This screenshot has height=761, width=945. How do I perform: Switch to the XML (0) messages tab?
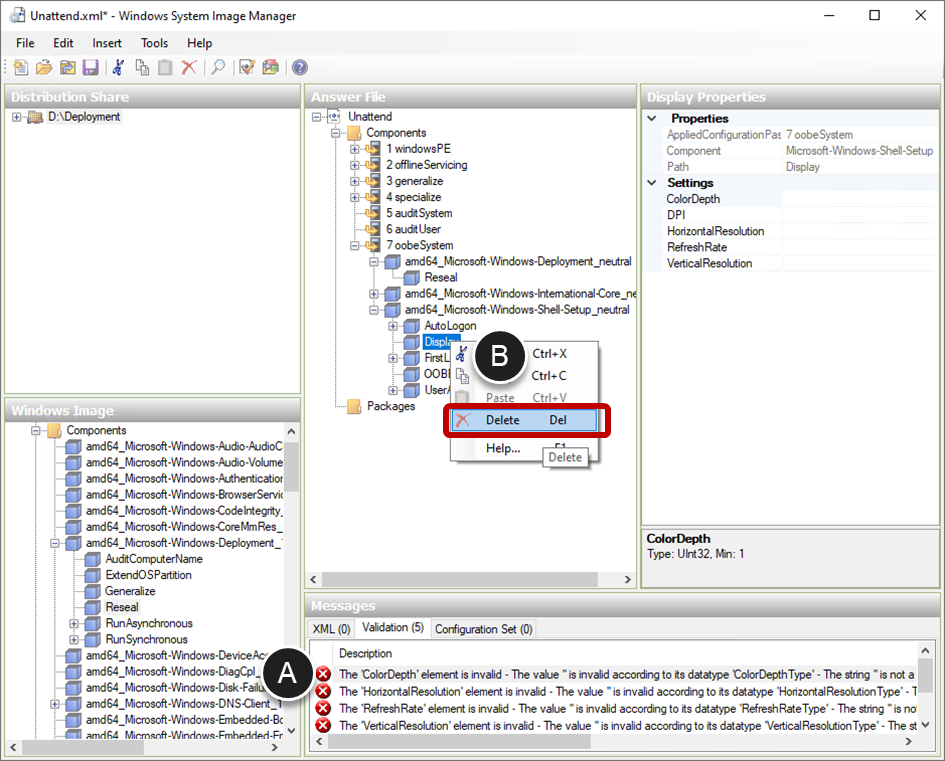tap(331, 629)
